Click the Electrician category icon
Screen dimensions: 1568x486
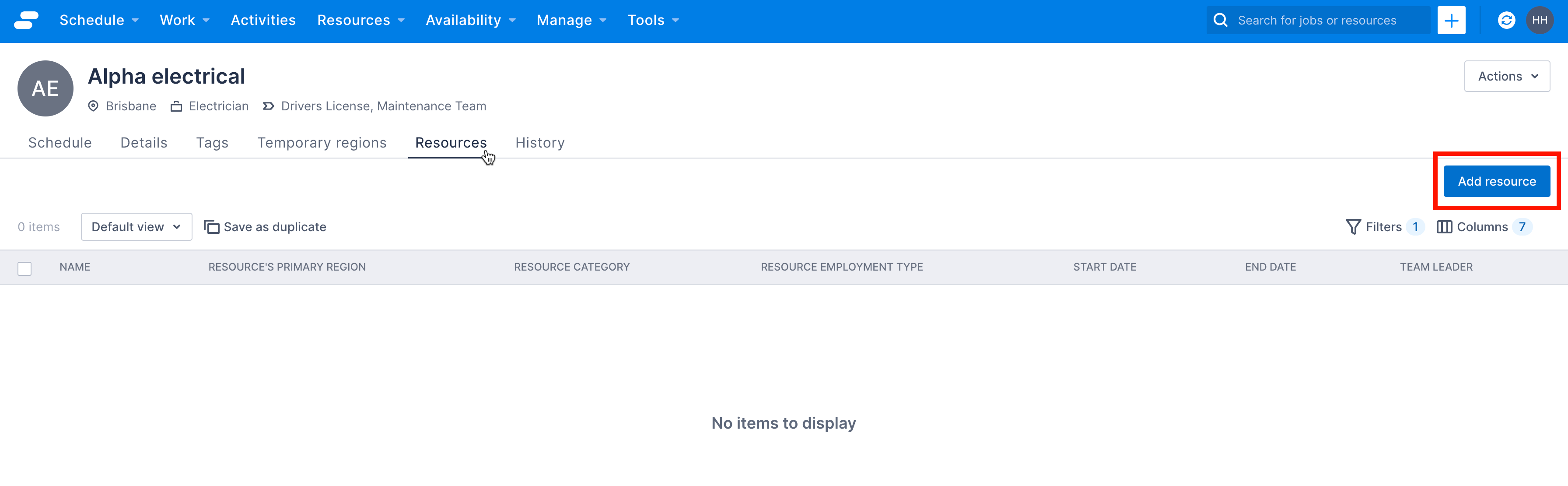(x=176, y=105)
